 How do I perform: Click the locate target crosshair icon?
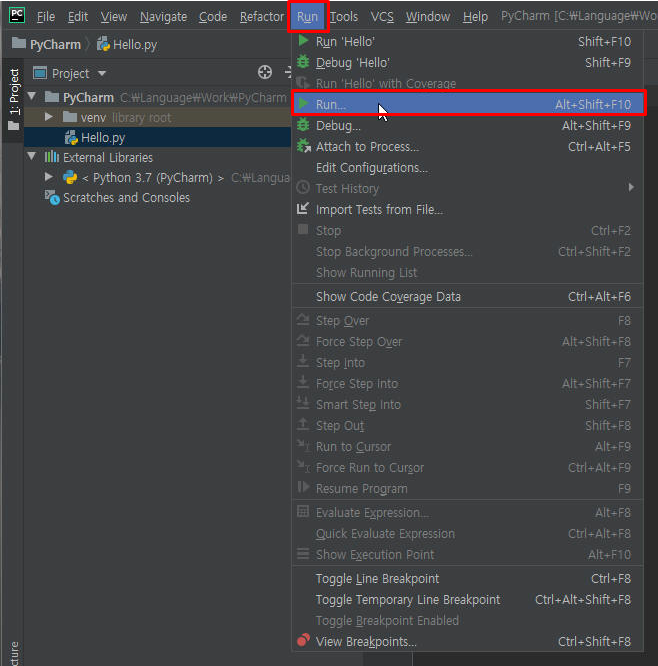tap(265, 73)
